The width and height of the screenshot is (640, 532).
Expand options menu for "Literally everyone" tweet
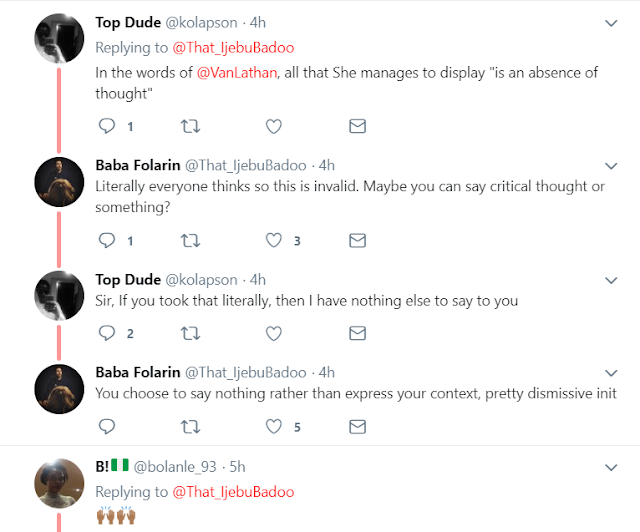coord(611,164)
